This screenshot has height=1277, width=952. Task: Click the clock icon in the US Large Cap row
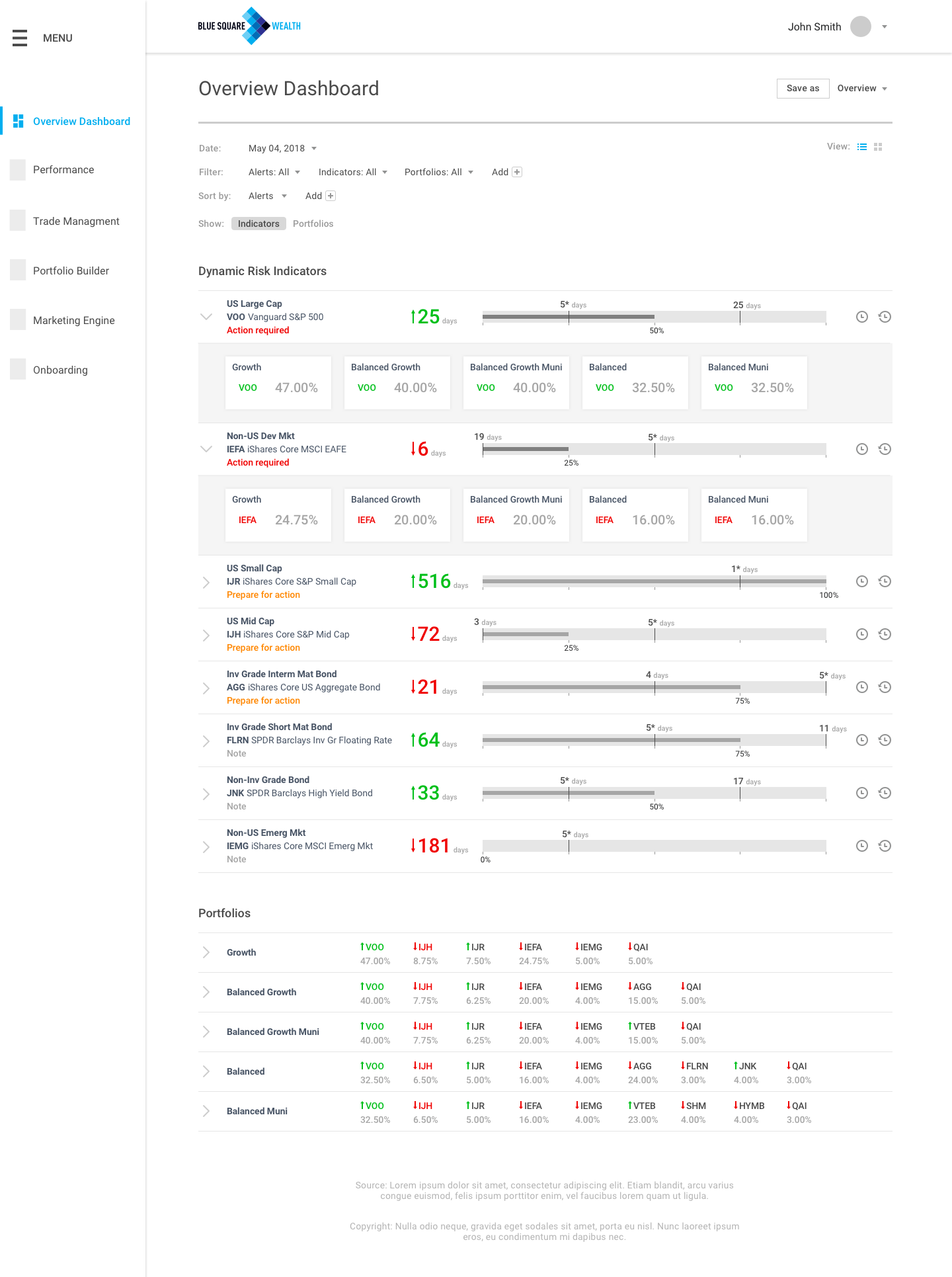click(x=861, y=317)
